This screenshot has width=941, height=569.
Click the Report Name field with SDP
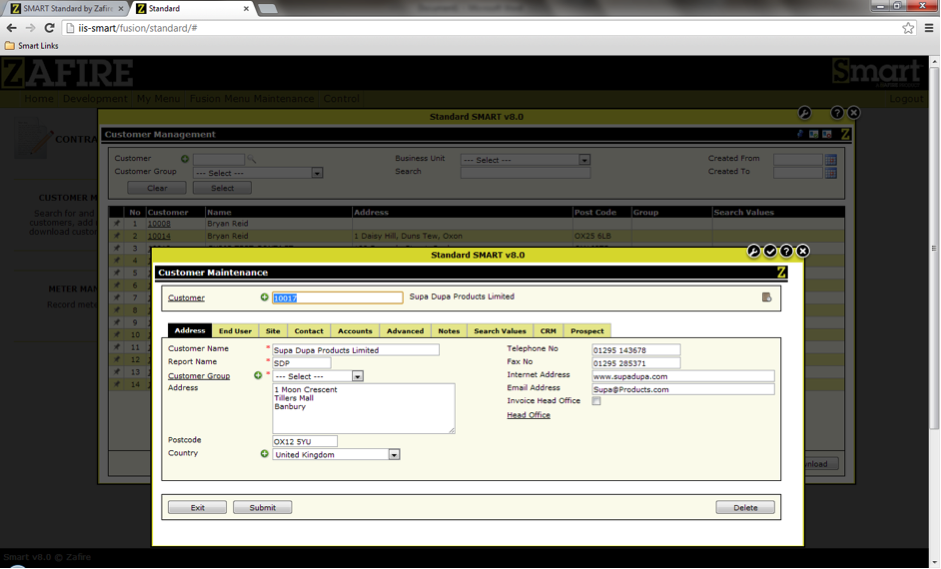pos(301,363)
